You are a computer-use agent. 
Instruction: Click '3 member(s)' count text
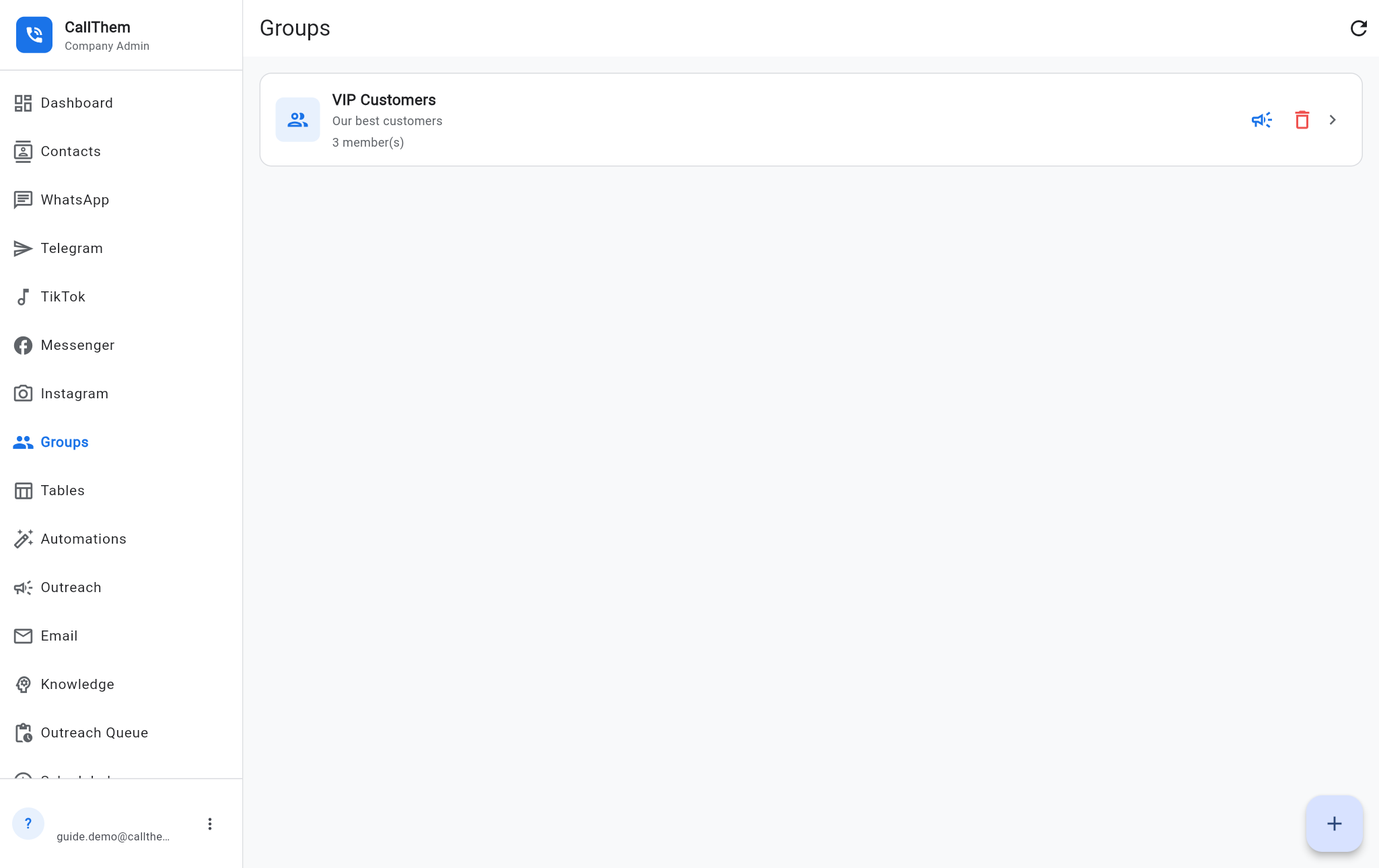(368, 143)
